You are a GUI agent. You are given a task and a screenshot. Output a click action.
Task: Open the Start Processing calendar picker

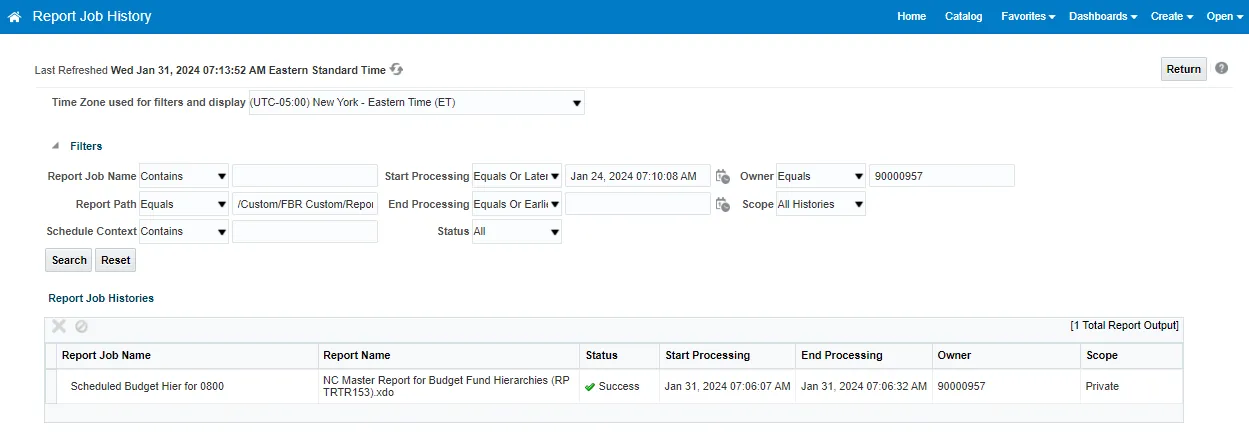click(x=723, y=177)
